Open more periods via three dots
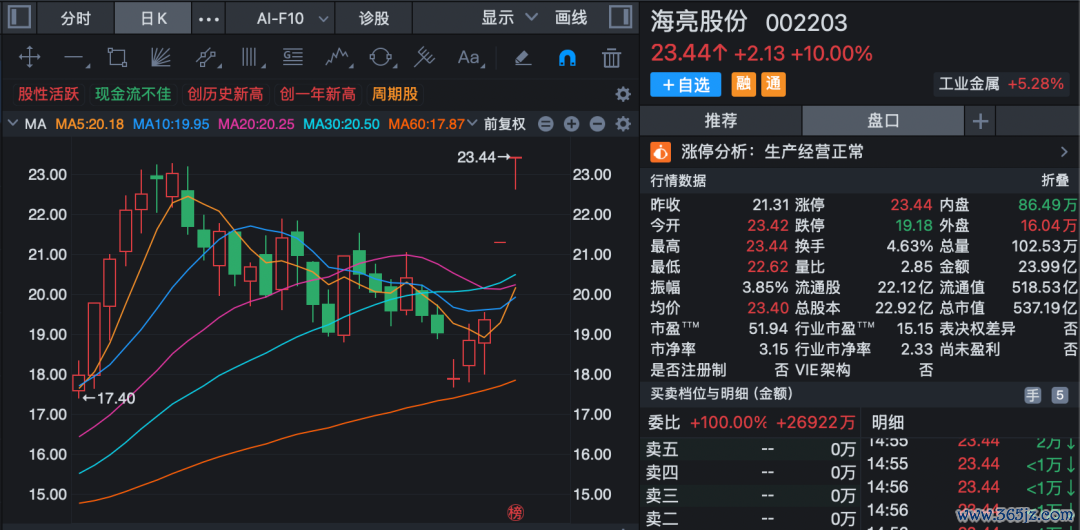Viewport: 1080px width, 530px height. (x=209, y=19)
